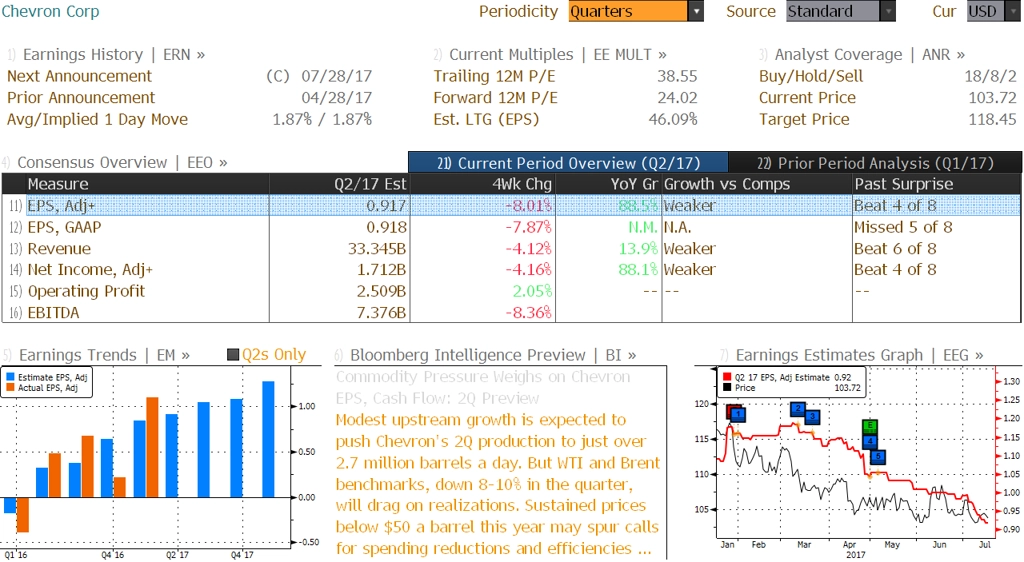Open the Commodity Pressure Weighs preview headline
1024x562 pixels.
tap(483, 388)
